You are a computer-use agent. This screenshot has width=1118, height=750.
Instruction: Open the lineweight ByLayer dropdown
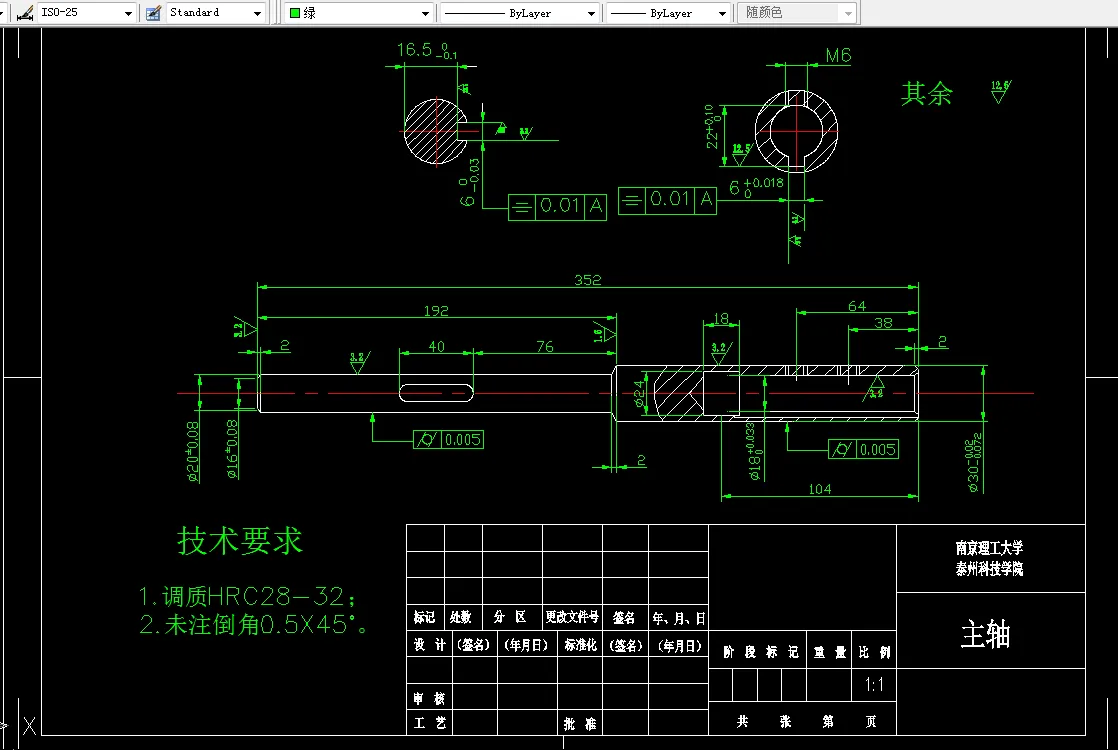pos(722,13)
